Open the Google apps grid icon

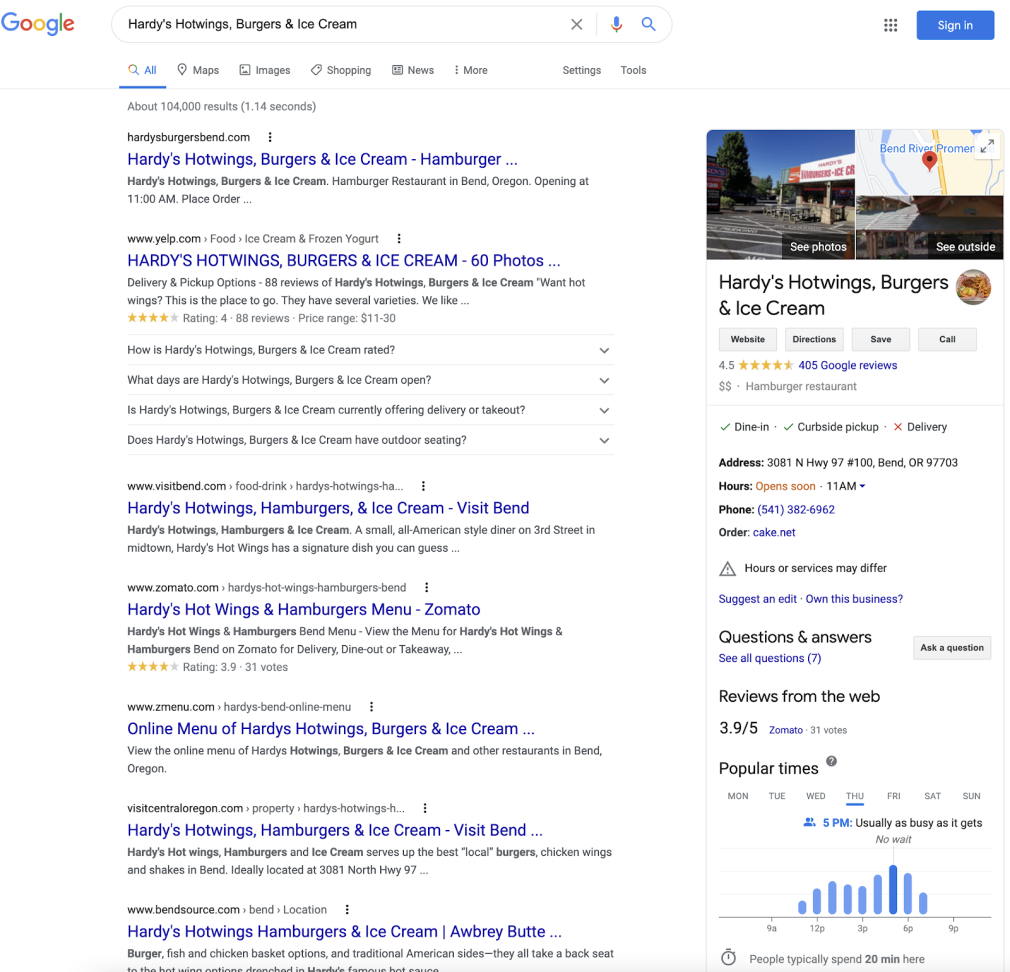(x=890, y=25)
